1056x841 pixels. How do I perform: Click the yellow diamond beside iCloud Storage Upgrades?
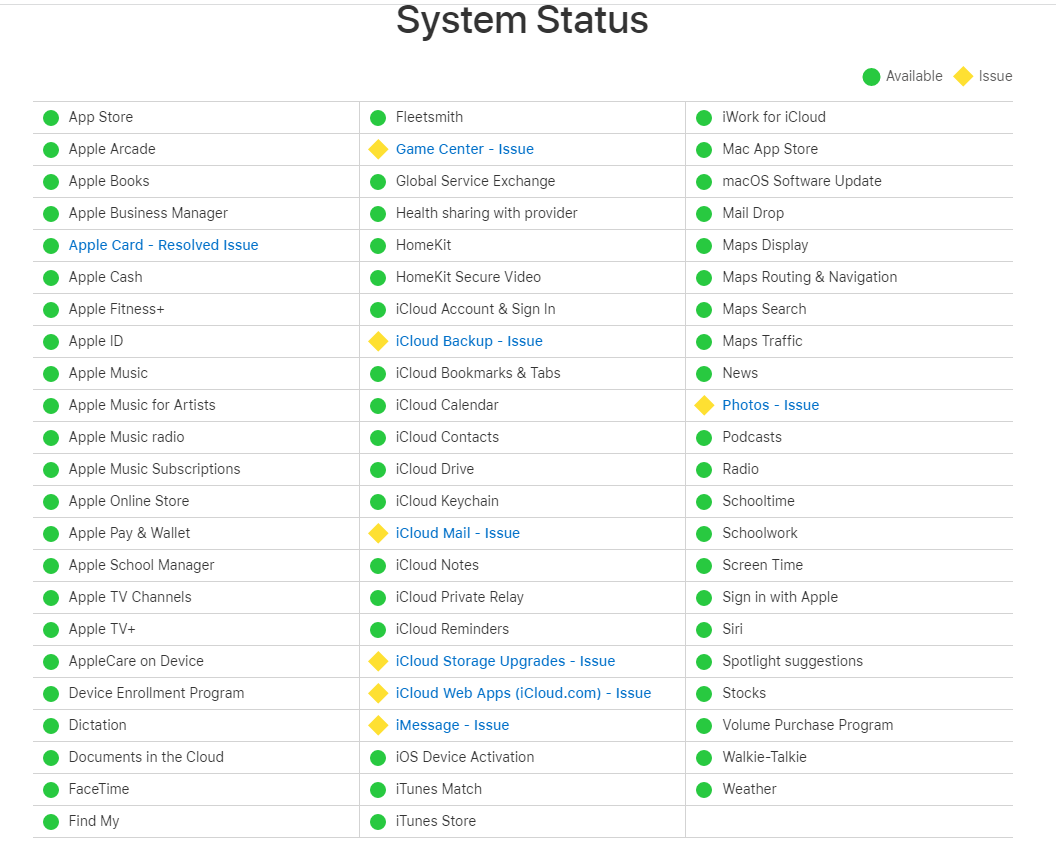tap(378, 661)
